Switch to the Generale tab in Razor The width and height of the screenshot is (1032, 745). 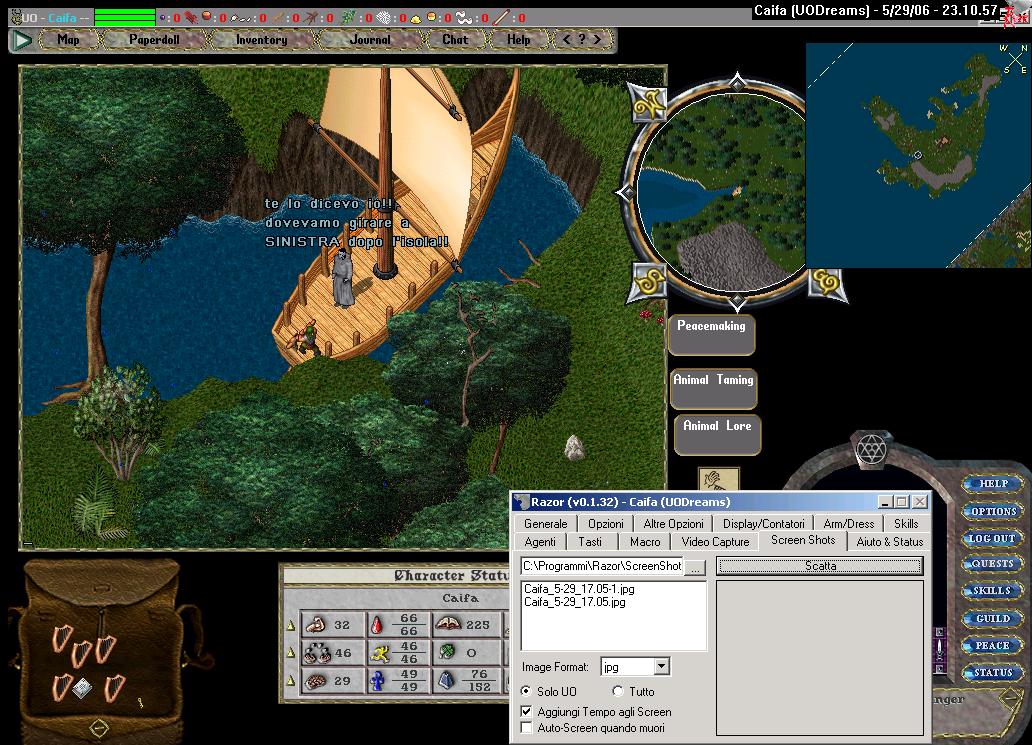click(546, 524)
